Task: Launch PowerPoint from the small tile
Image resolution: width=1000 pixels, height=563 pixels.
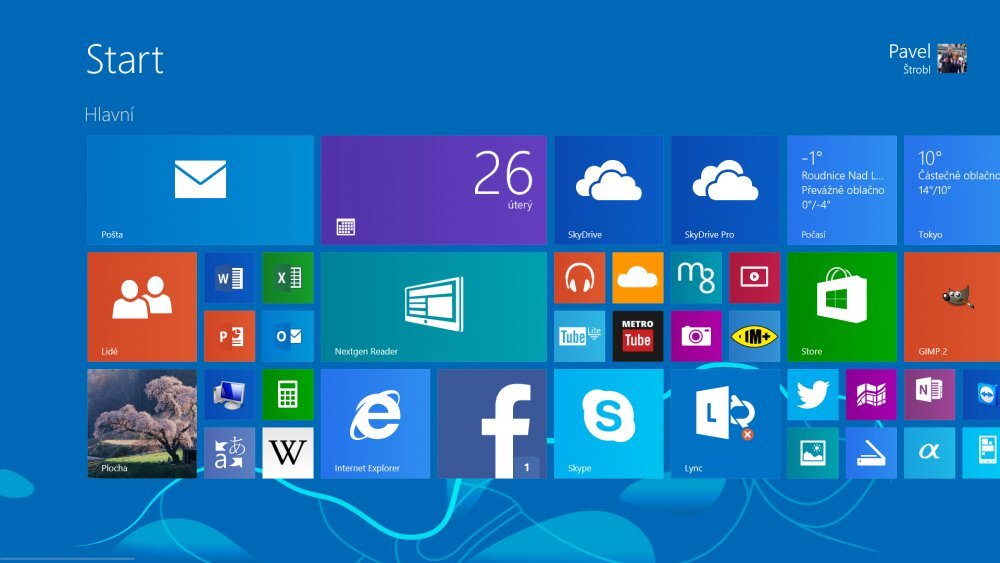Action: click(x=230, y=336)
